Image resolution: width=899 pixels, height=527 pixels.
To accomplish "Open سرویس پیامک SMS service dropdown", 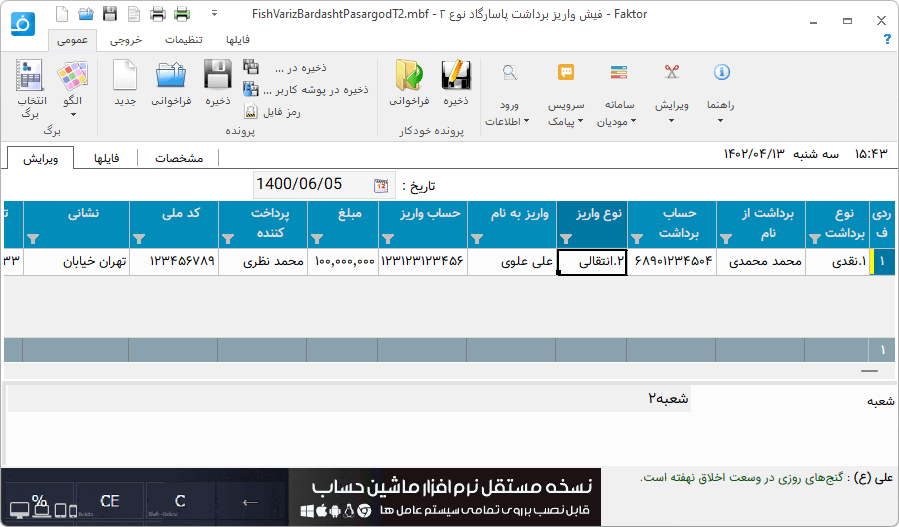I will [566, 95].
